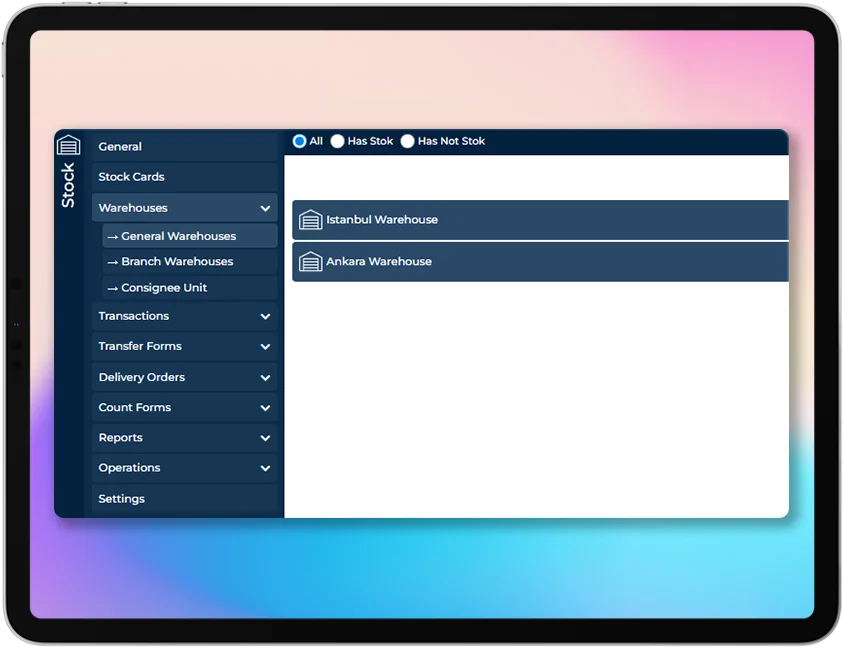This screenshot has width=843, height=647.
Task: Click the Istanbul Warehouse garage icon
Action: (x=311, y=220)
